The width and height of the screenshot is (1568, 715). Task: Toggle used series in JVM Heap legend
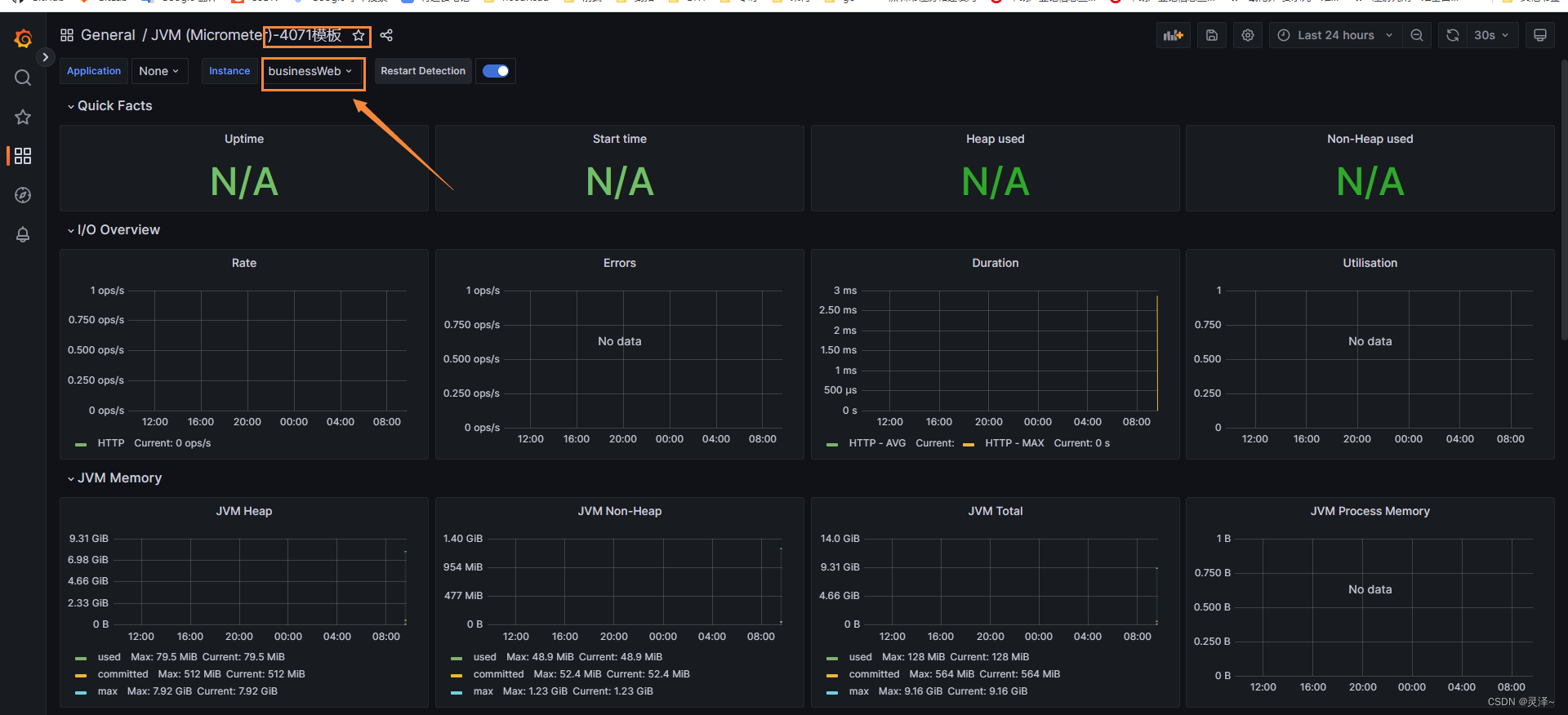click(x=109, y=657)
